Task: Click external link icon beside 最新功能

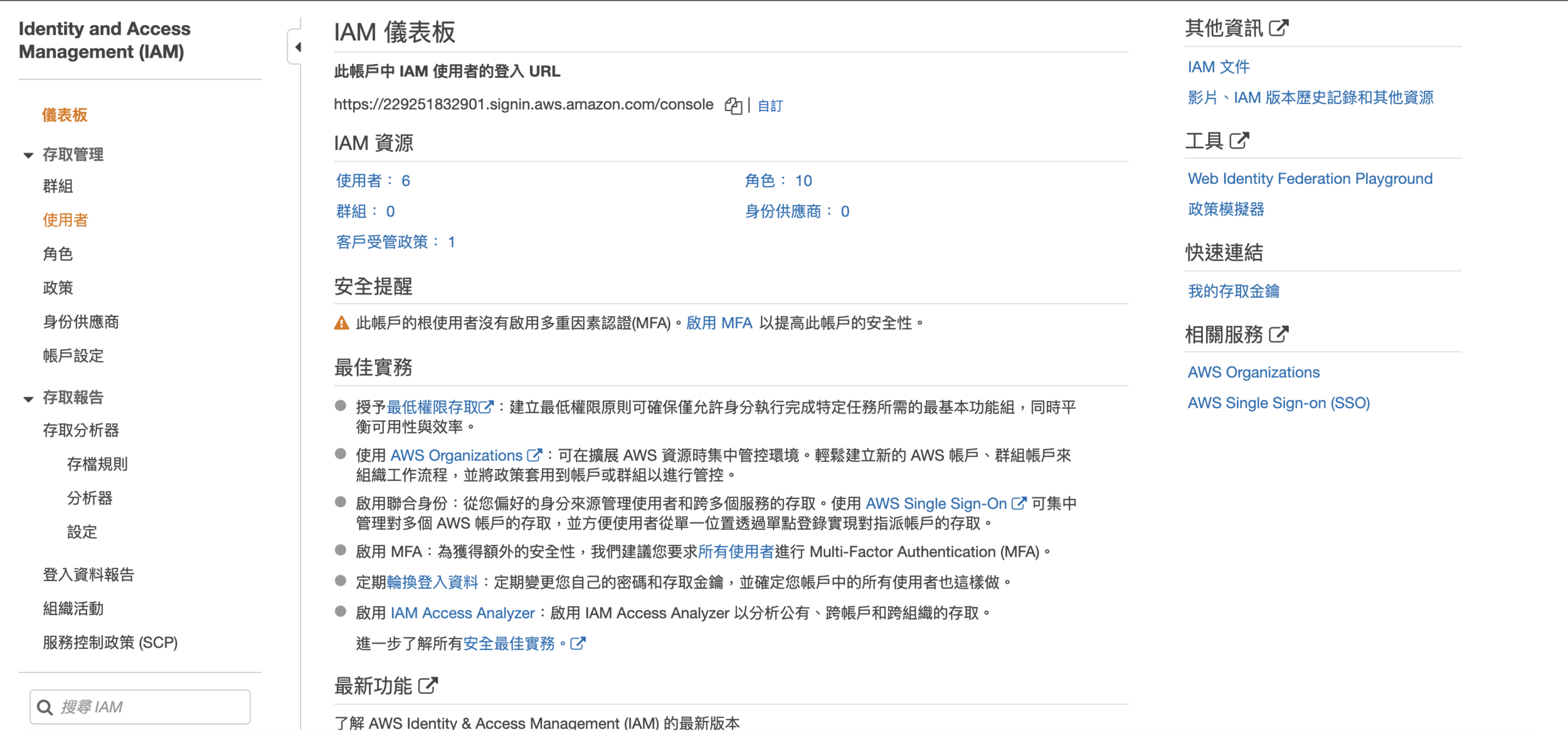Action: [x=428, y=686]
